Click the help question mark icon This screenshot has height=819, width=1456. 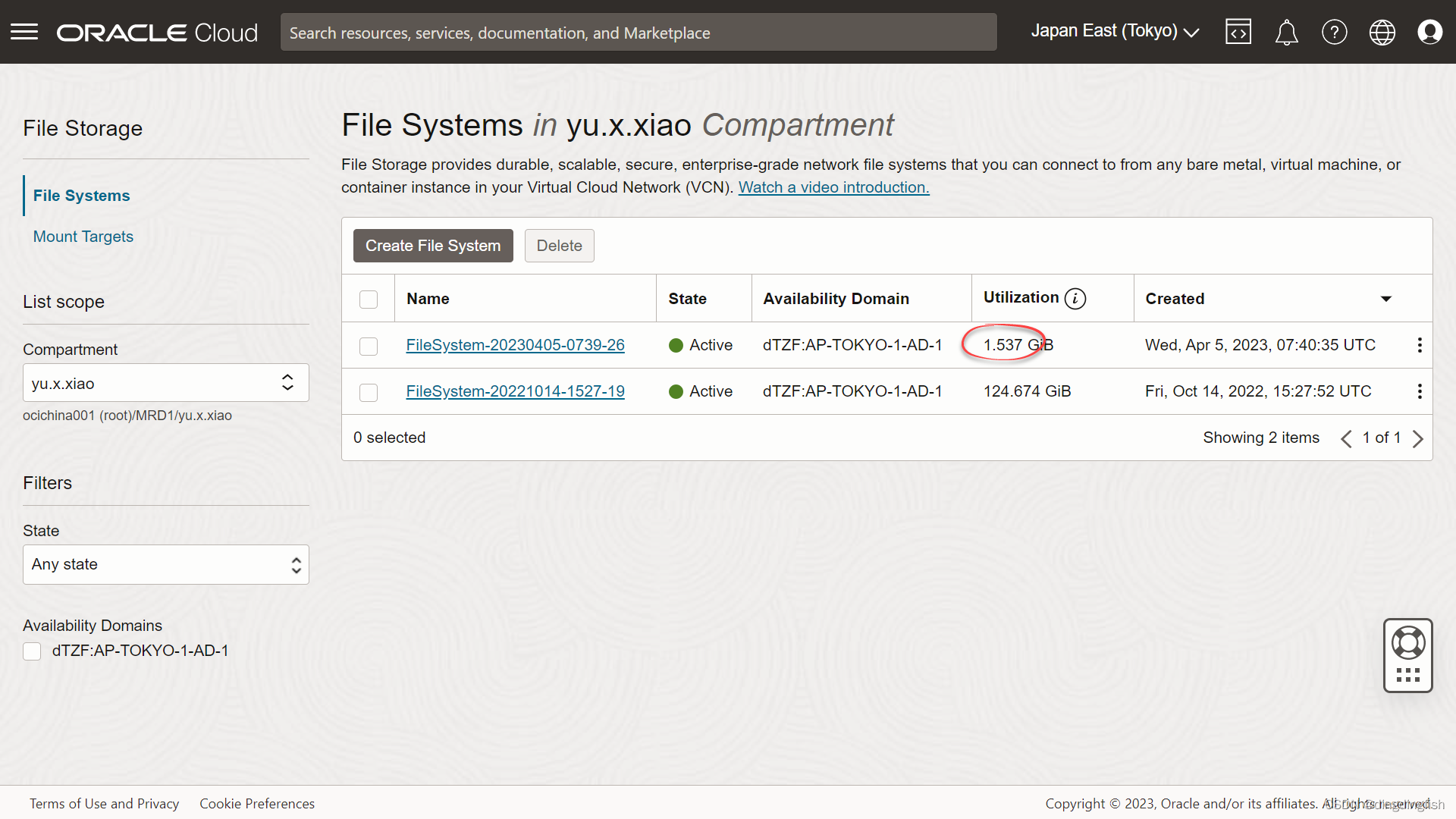tap(1334, 32)
